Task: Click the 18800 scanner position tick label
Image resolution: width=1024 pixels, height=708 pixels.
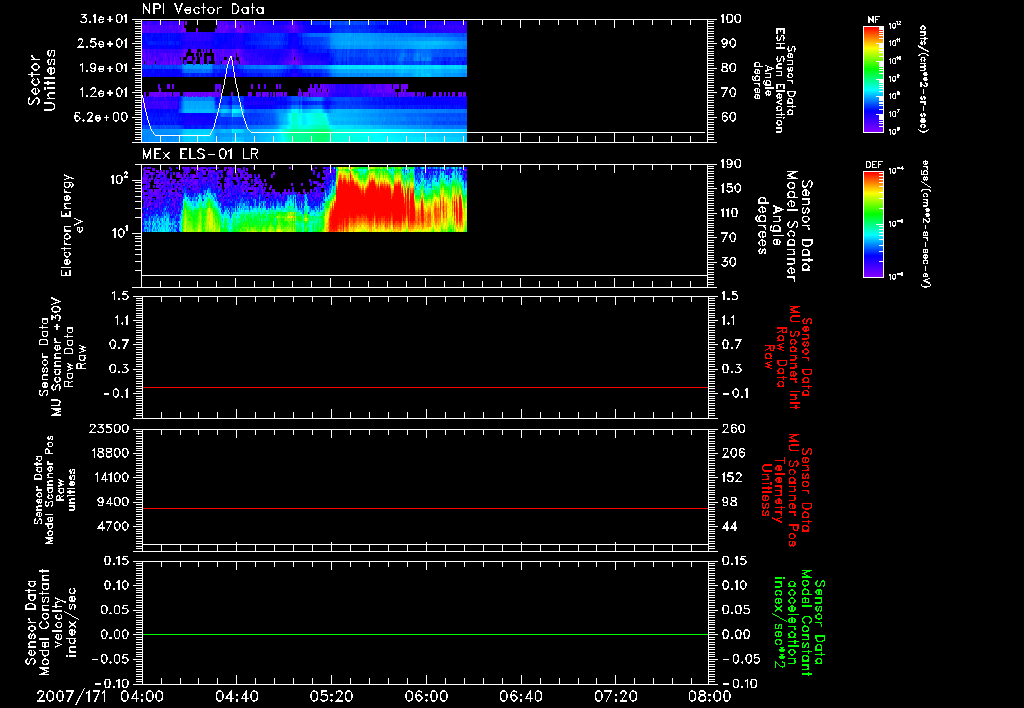Action: tap(109, 453)
